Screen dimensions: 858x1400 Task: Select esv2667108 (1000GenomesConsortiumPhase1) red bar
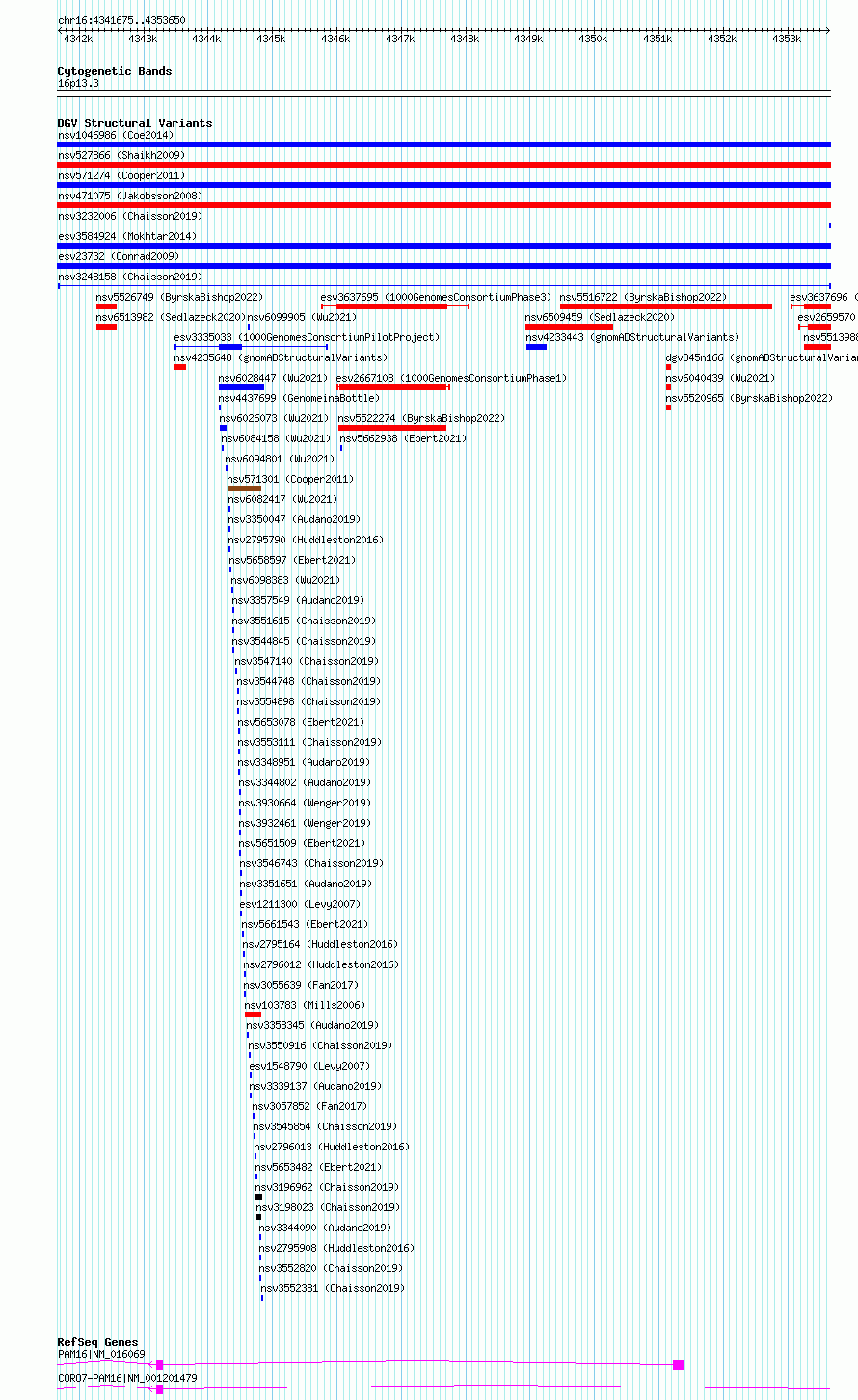(392, 387)
